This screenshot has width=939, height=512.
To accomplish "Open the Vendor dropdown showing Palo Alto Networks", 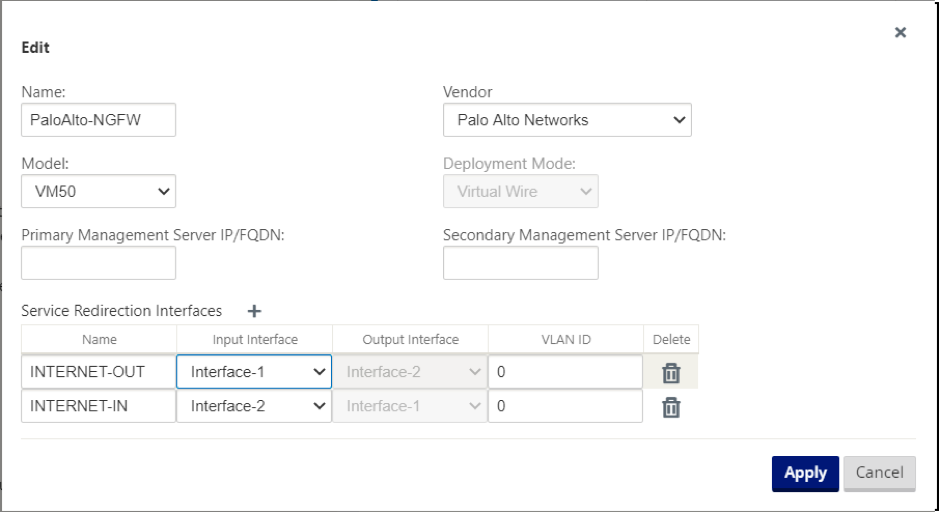I will [567, 120].
